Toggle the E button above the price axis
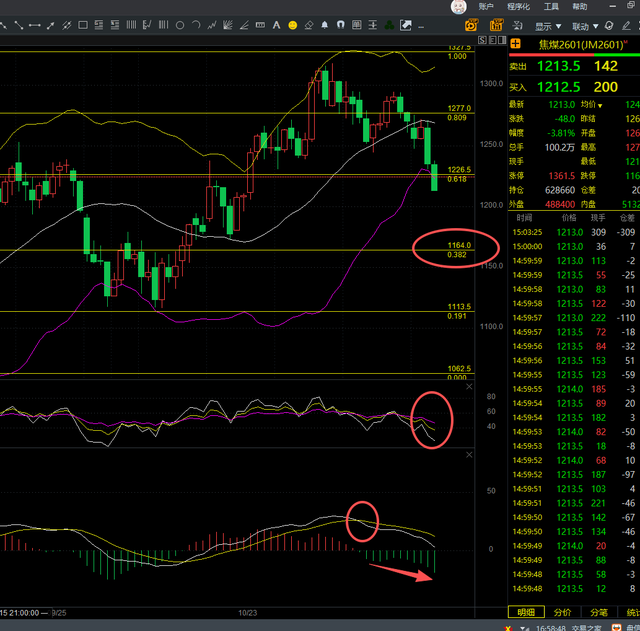640x631 pixels. click(492, 40)
